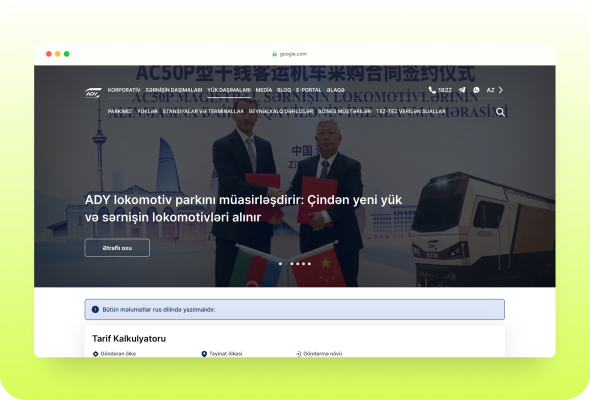Click the Telegram paper-plane icon

(462, 90)
